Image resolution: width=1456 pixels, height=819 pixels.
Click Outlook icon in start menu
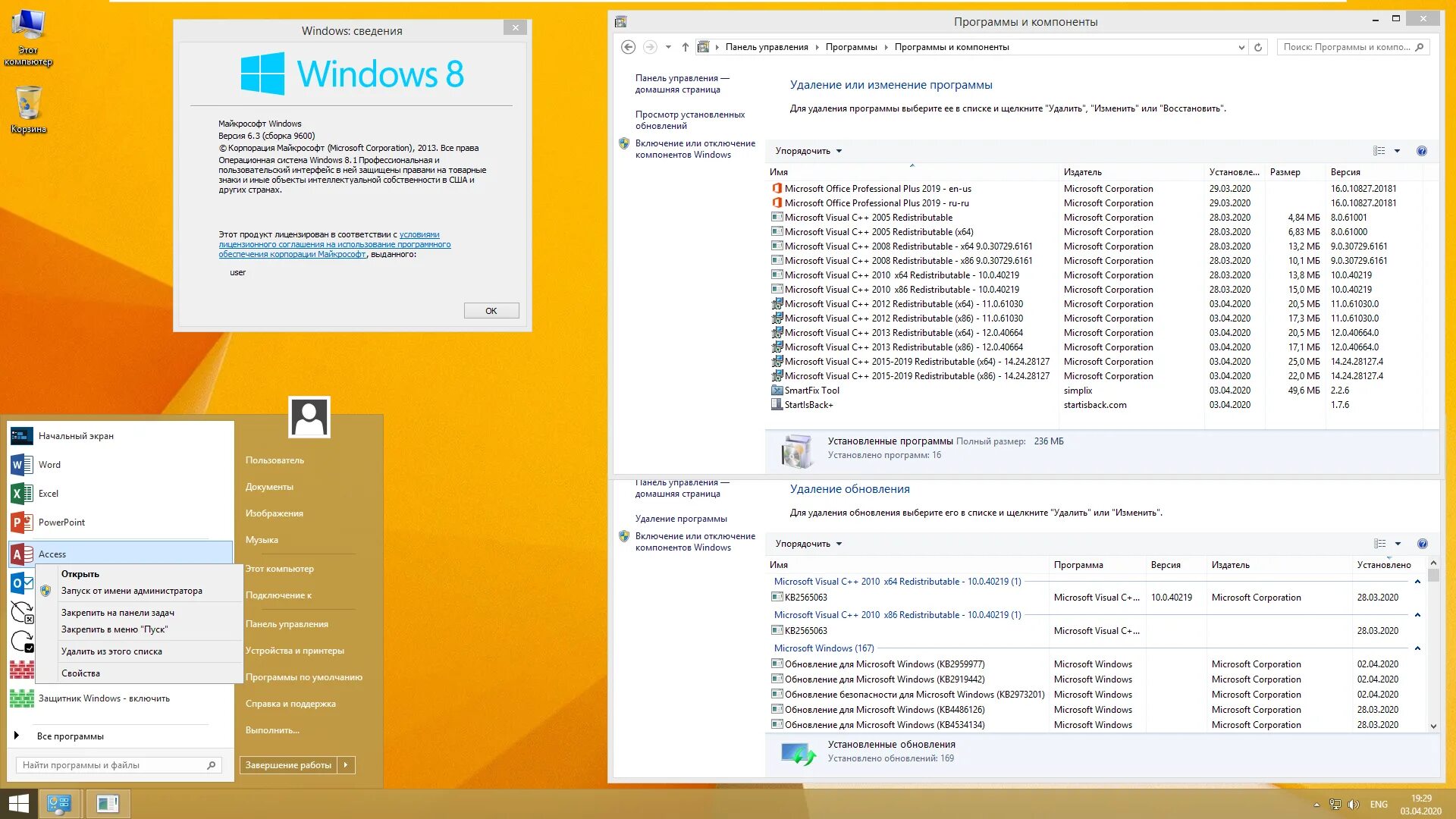pos(22,583)
